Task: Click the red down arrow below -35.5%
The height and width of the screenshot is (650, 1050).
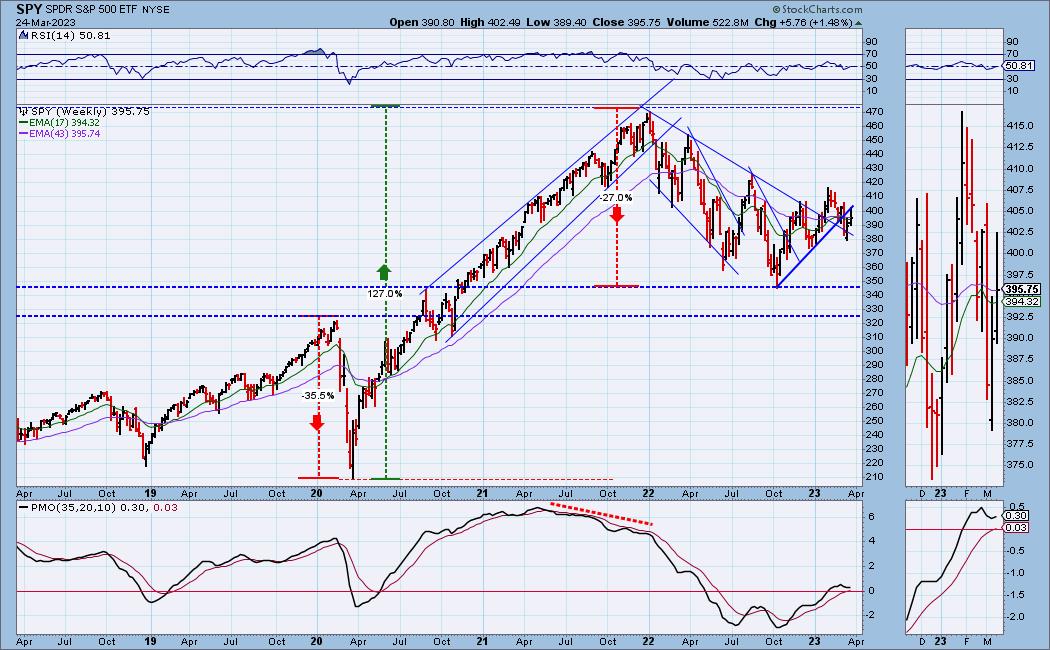Action: pyautogui.click(x=317, y=422)
